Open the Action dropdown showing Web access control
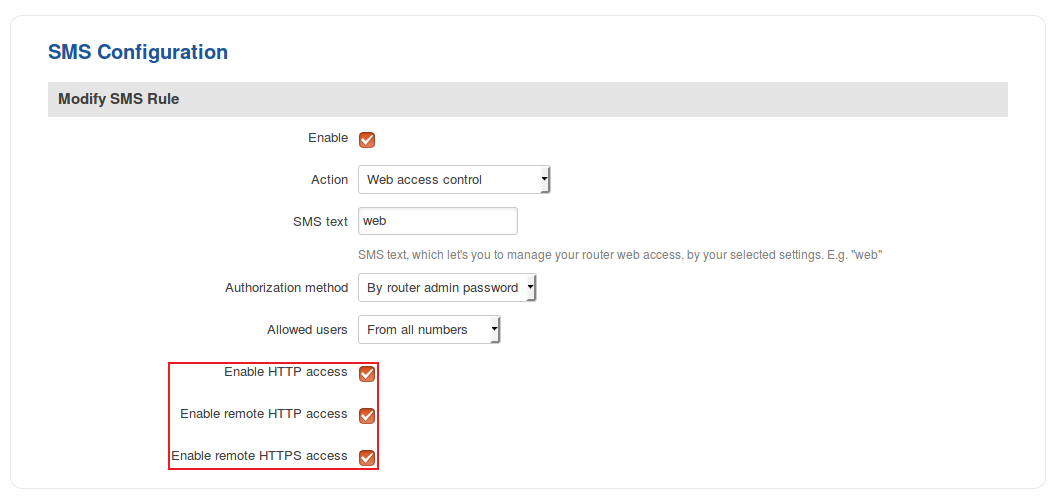 (453, 180)
